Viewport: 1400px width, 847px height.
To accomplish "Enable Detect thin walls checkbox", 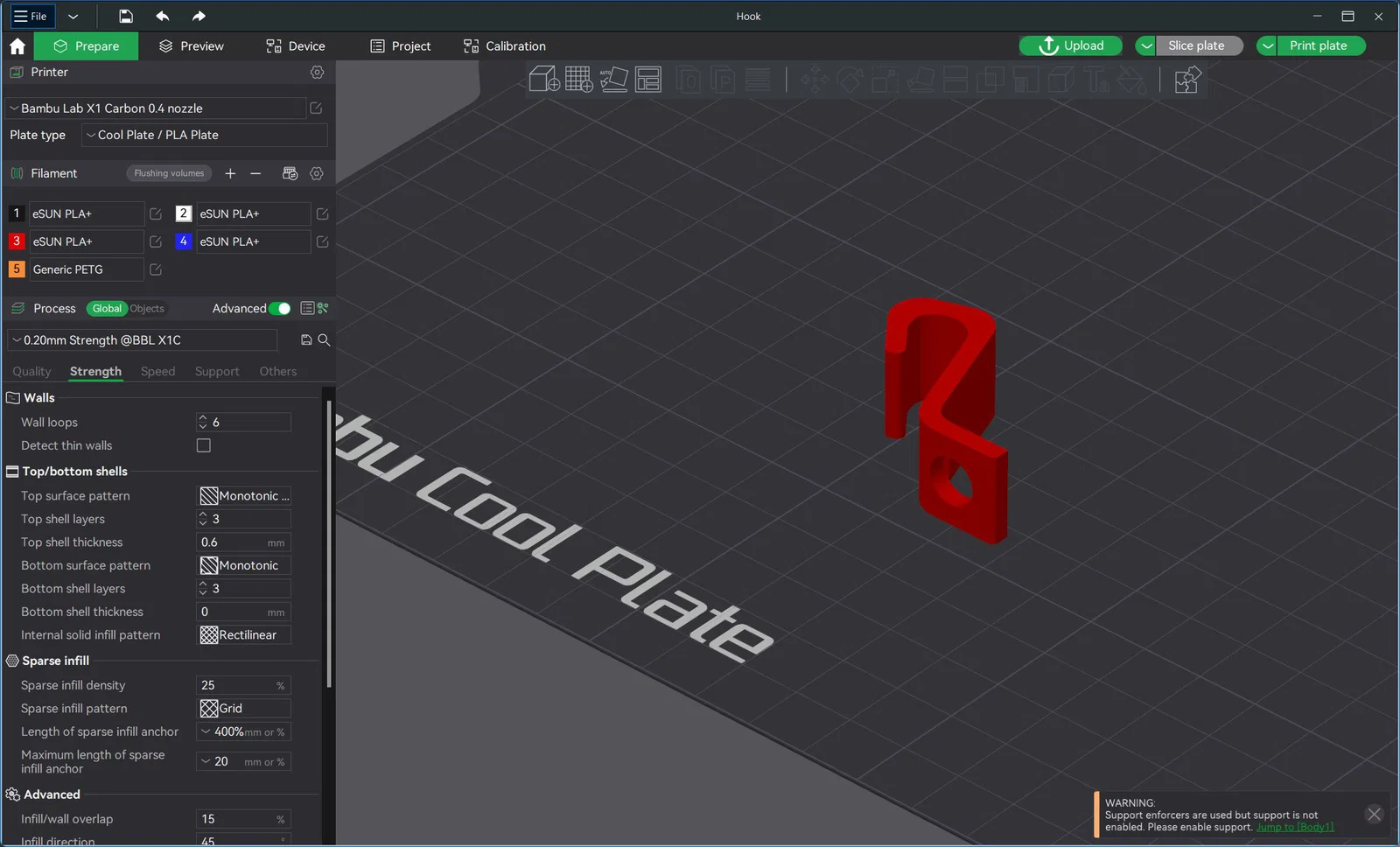I will coord(204,445).
